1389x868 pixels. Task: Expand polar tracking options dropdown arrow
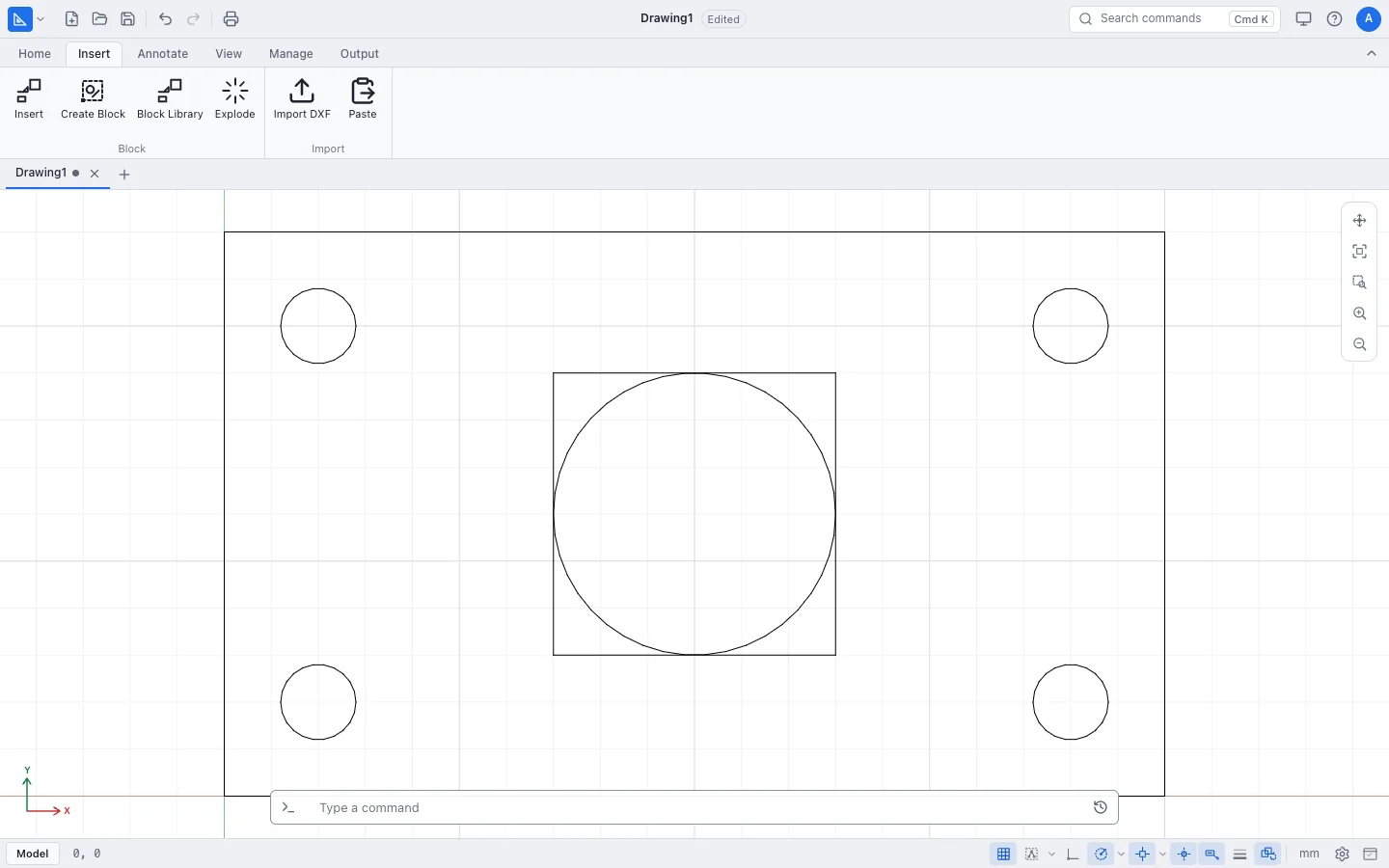(1121, 854)
